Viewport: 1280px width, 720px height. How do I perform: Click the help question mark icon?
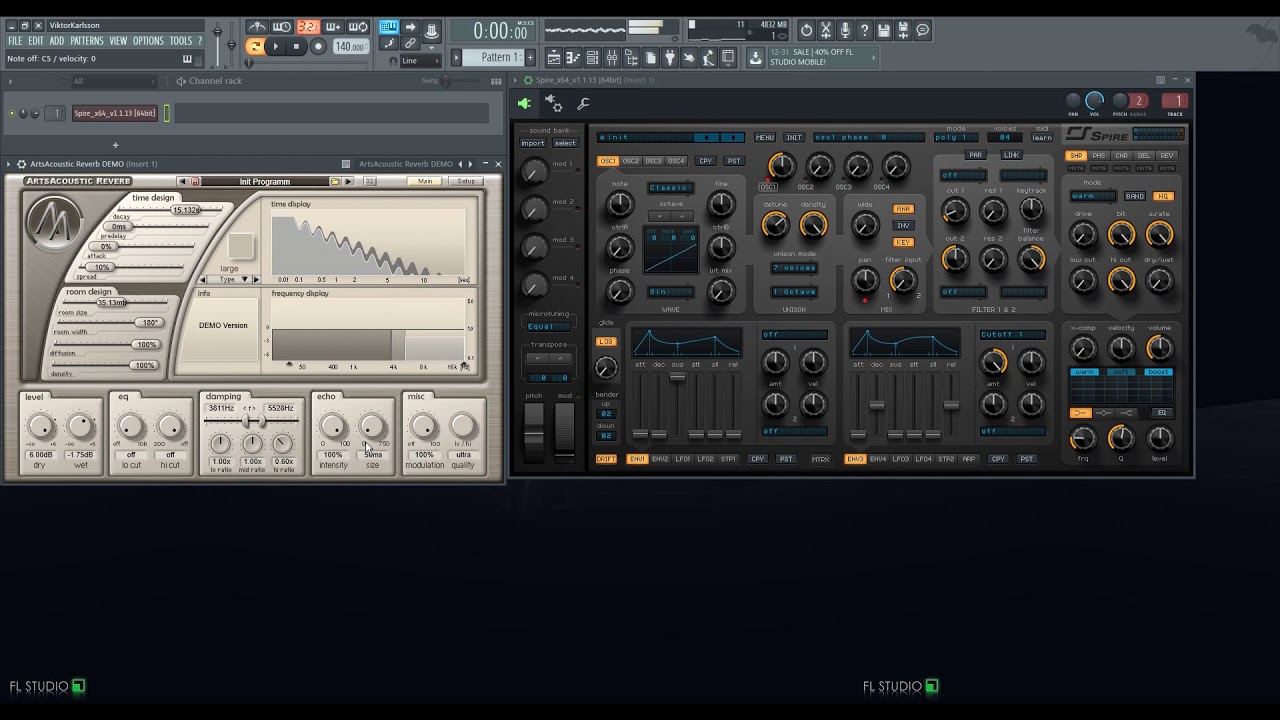[864, 30]
